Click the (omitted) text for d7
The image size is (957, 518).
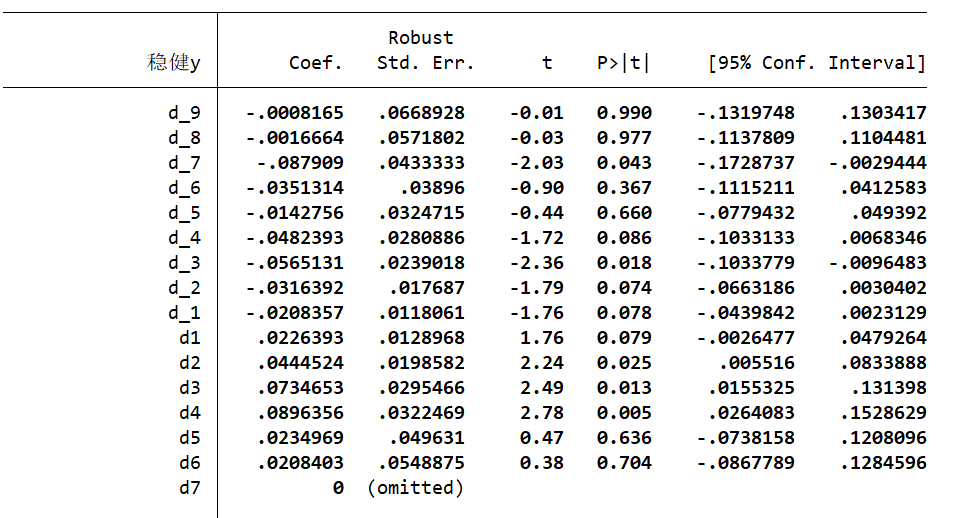[415, 488]
